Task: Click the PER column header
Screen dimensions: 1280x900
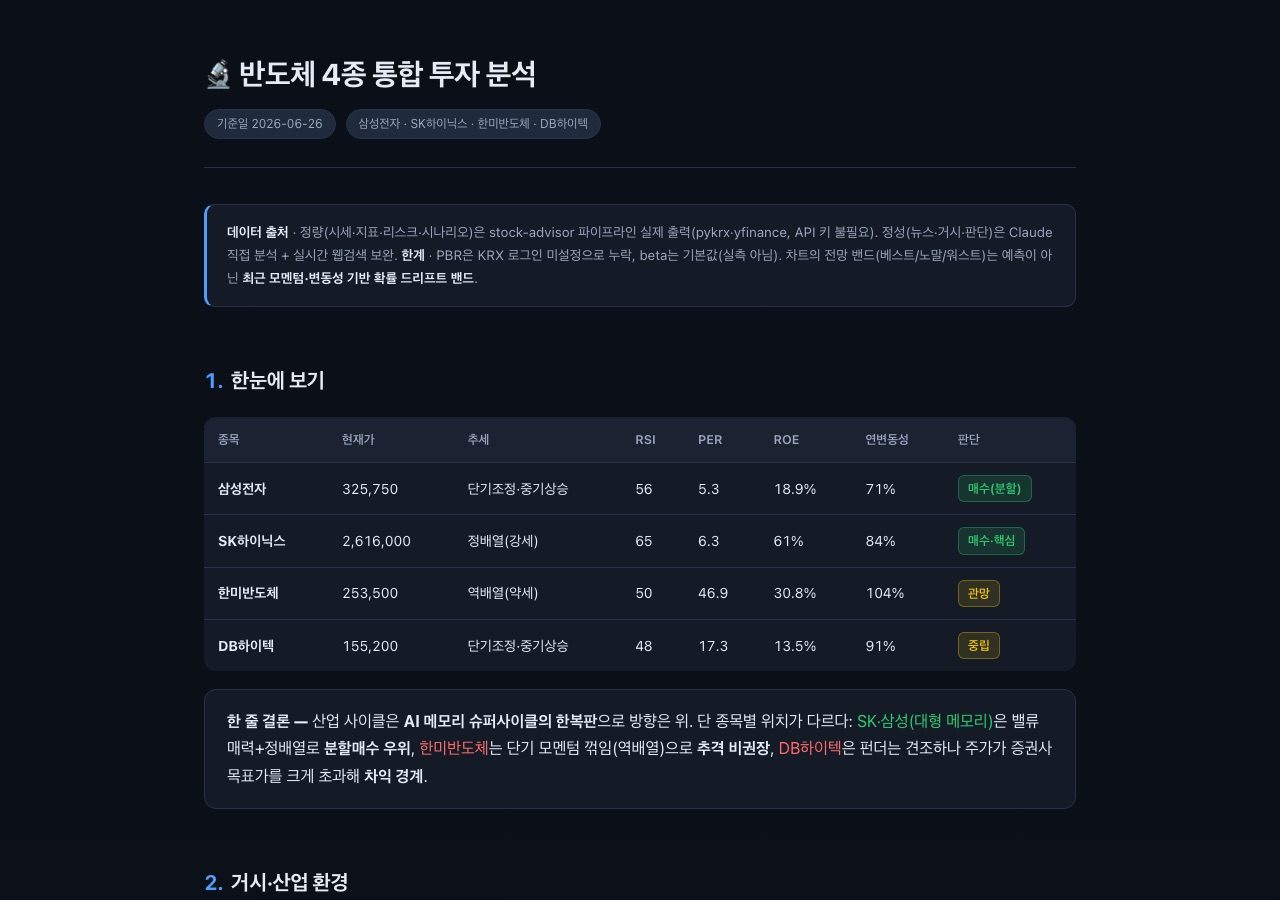Action: (x=710, y=440)
